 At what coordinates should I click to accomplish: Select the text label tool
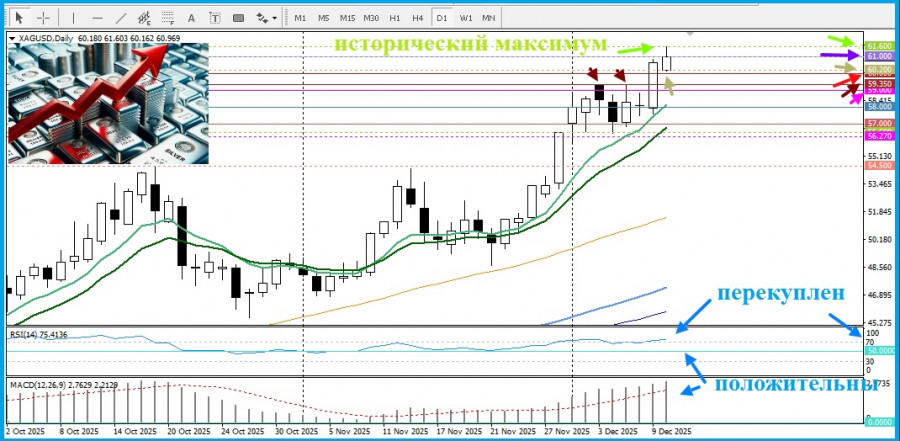(215, 18)
